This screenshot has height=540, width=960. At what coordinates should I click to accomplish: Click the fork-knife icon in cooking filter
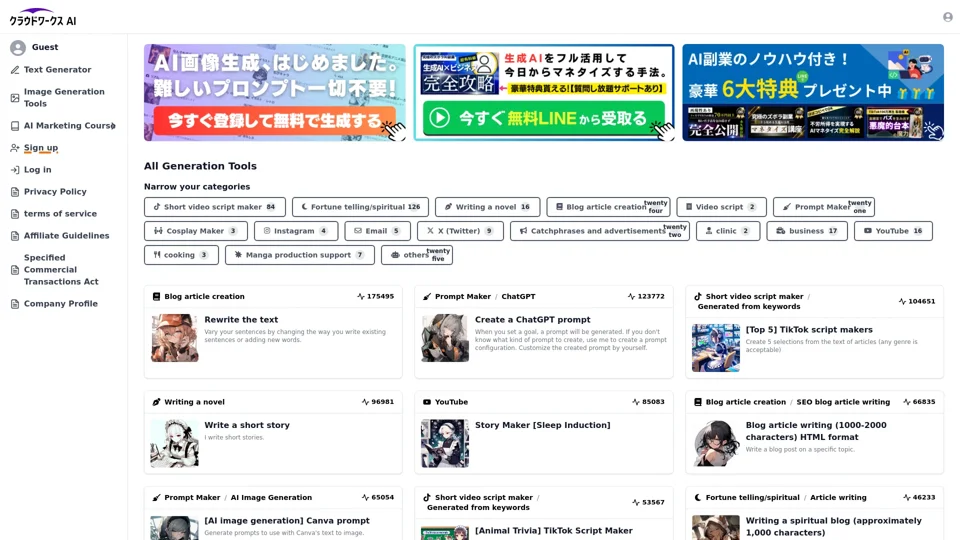tap(157, 255)
